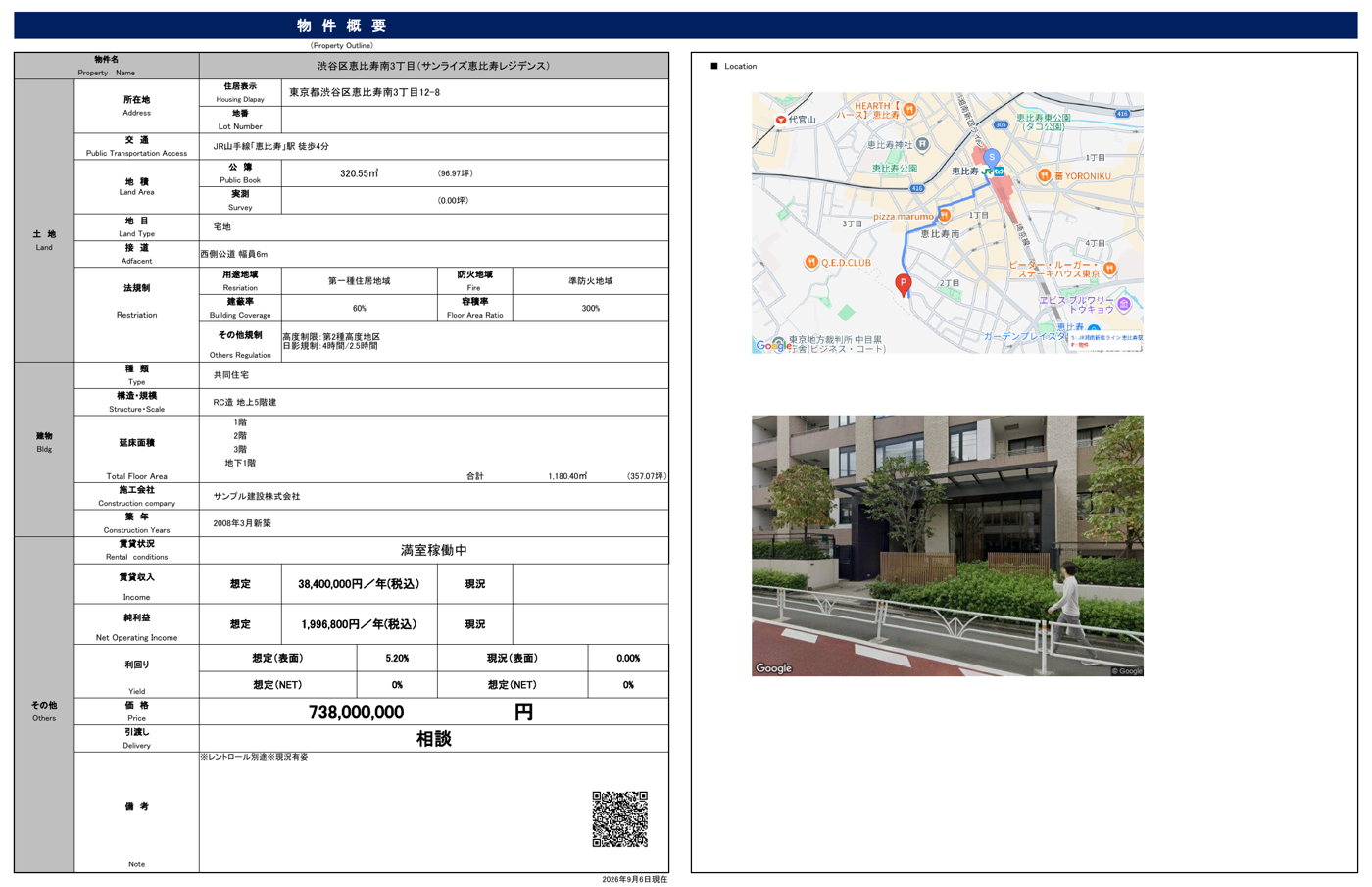Screen dimensions: 1372x887
Task: Click the black square bullet before Location
Action: [x=714, y=66]
